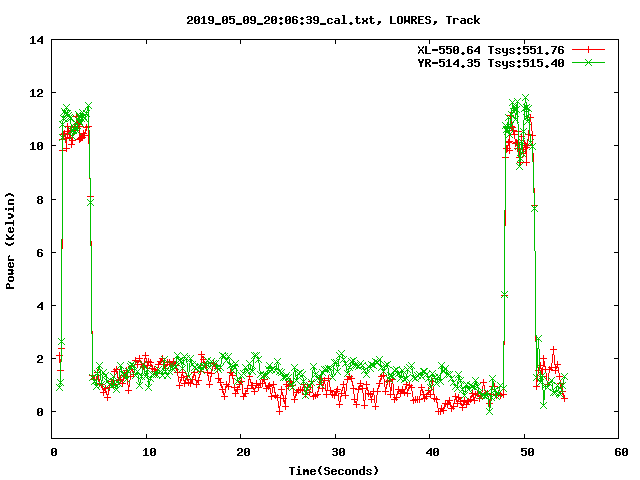
Task: Click the y-axis tick label '8'
Action: coord(40,200)
